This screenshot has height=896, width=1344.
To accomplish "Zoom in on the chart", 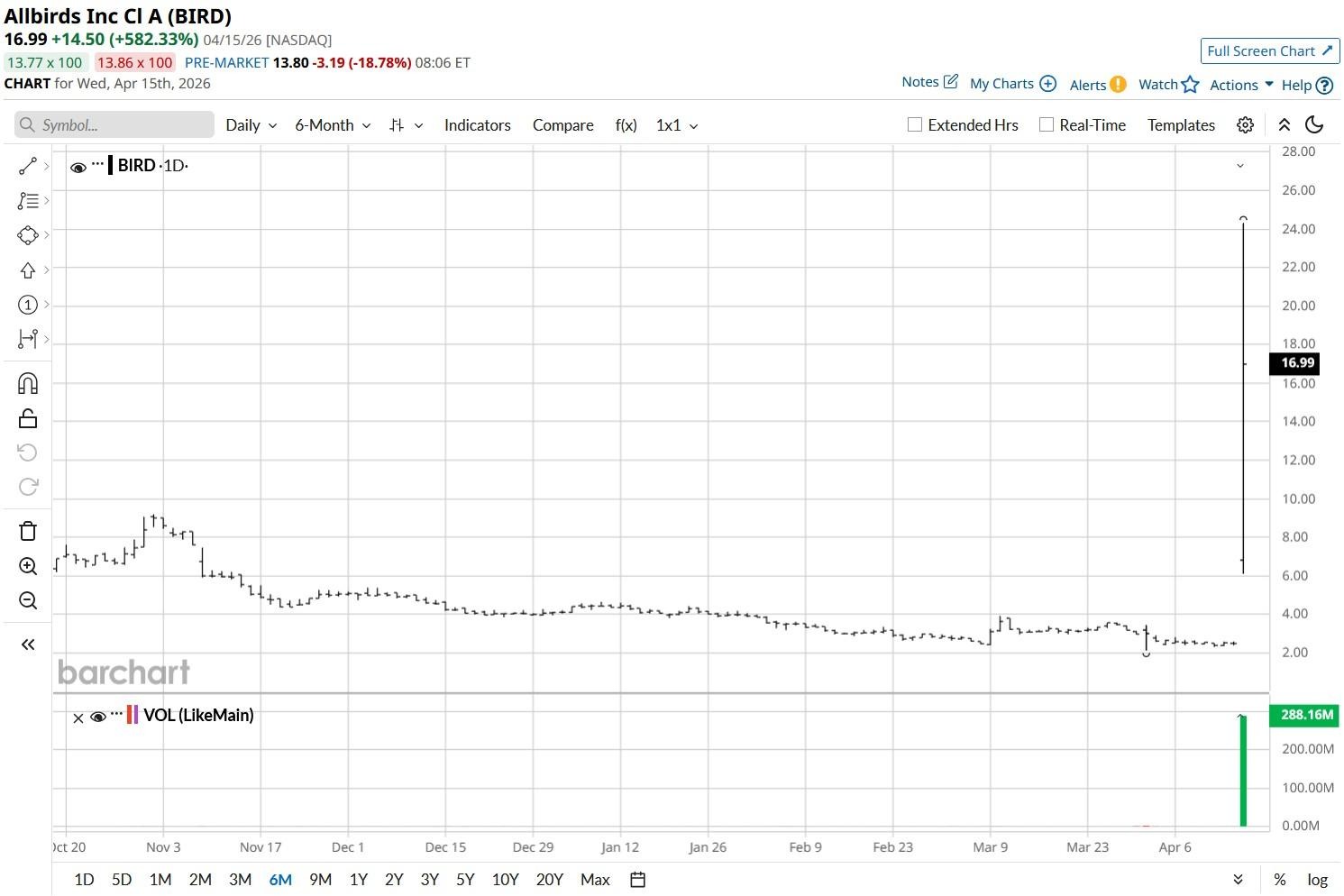I will click(x=28, y=566).
